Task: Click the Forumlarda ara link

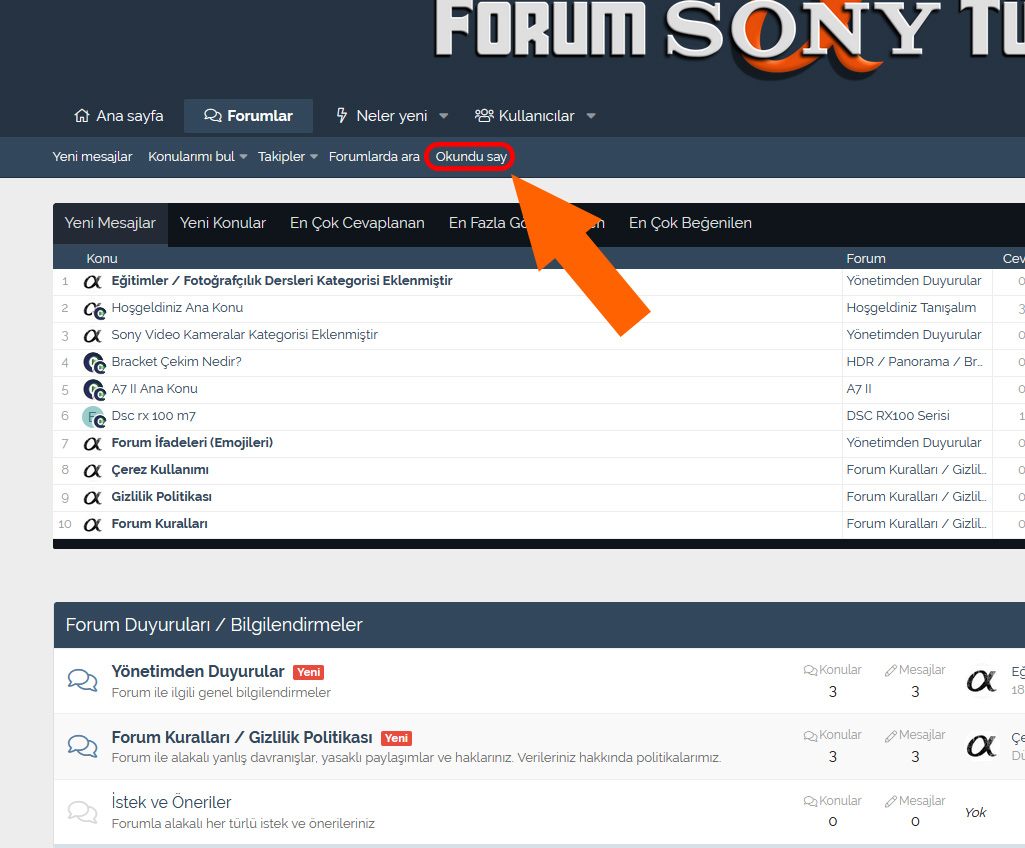Action: pyautogui.click(x=374, y=157)
